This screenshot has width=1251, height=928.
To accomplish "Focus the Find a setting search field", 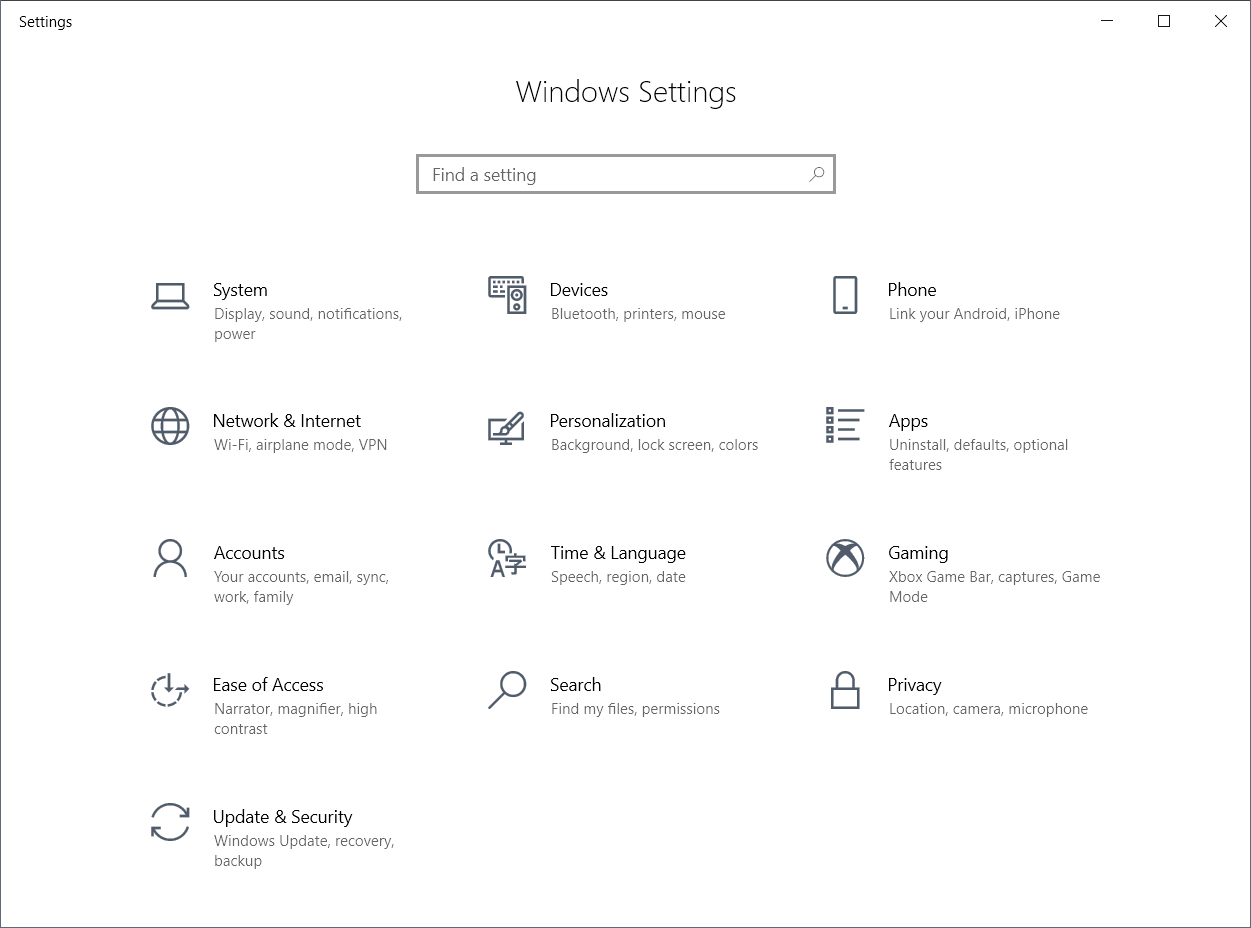I will [x=626, y=174].
